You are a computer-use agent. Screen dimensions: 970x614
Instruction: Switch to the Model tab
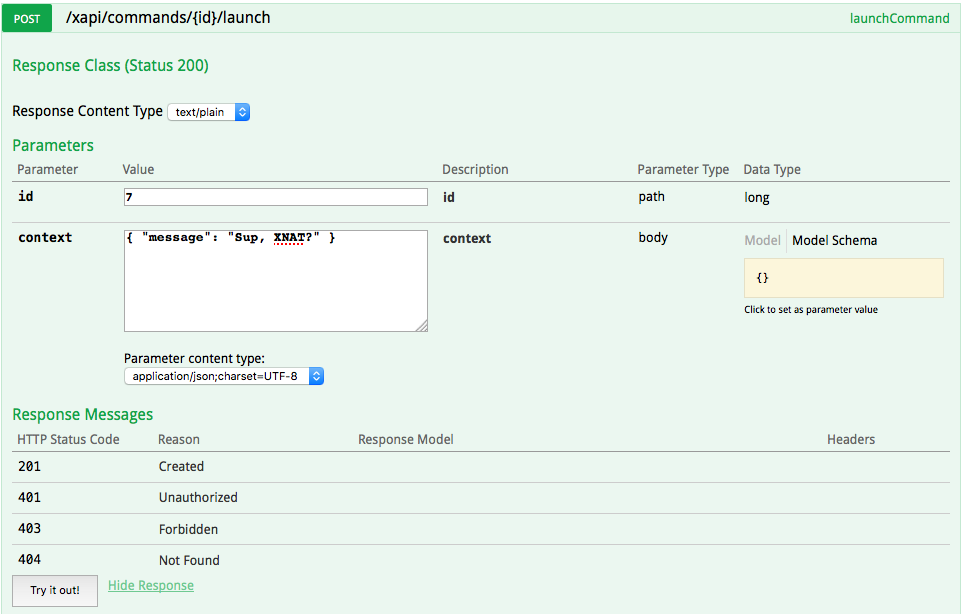coord(762,240)
